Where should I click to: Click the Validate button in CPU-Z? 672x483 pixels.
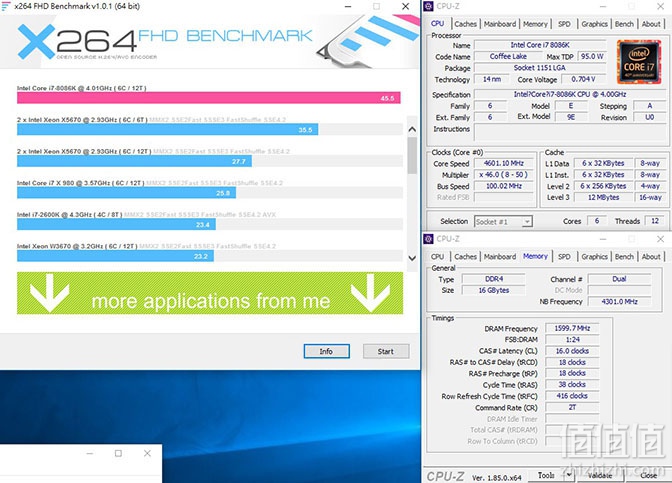600,475
